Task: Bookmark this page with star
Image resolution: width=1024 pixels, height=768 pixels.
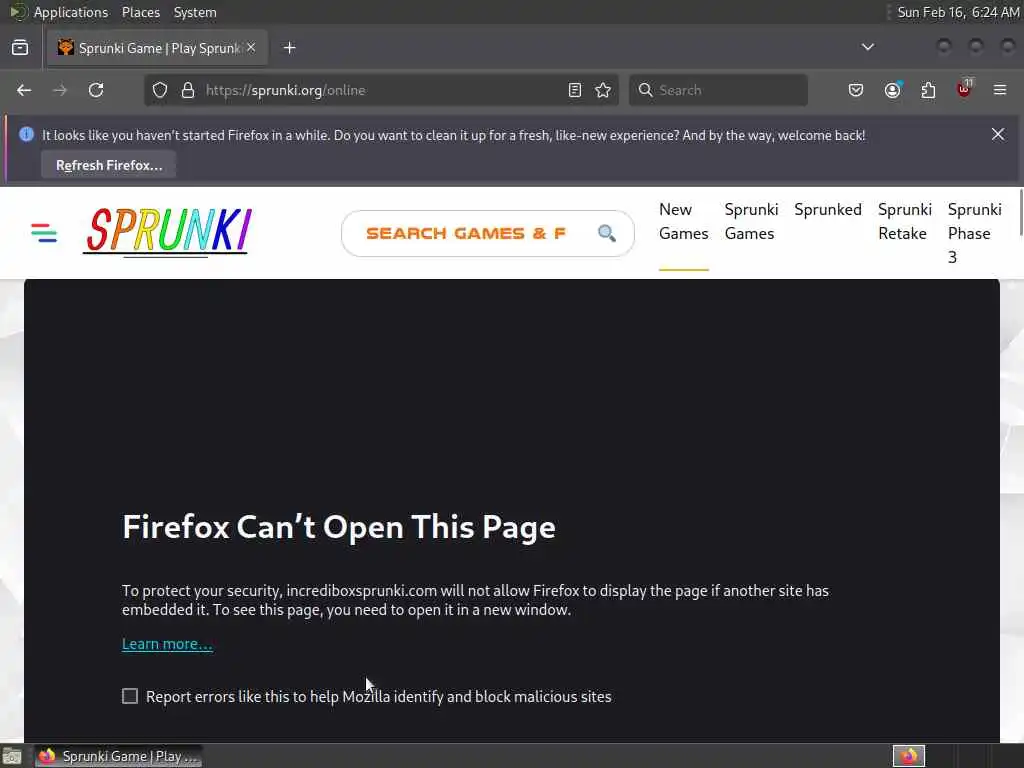Action: pos(603,90)
